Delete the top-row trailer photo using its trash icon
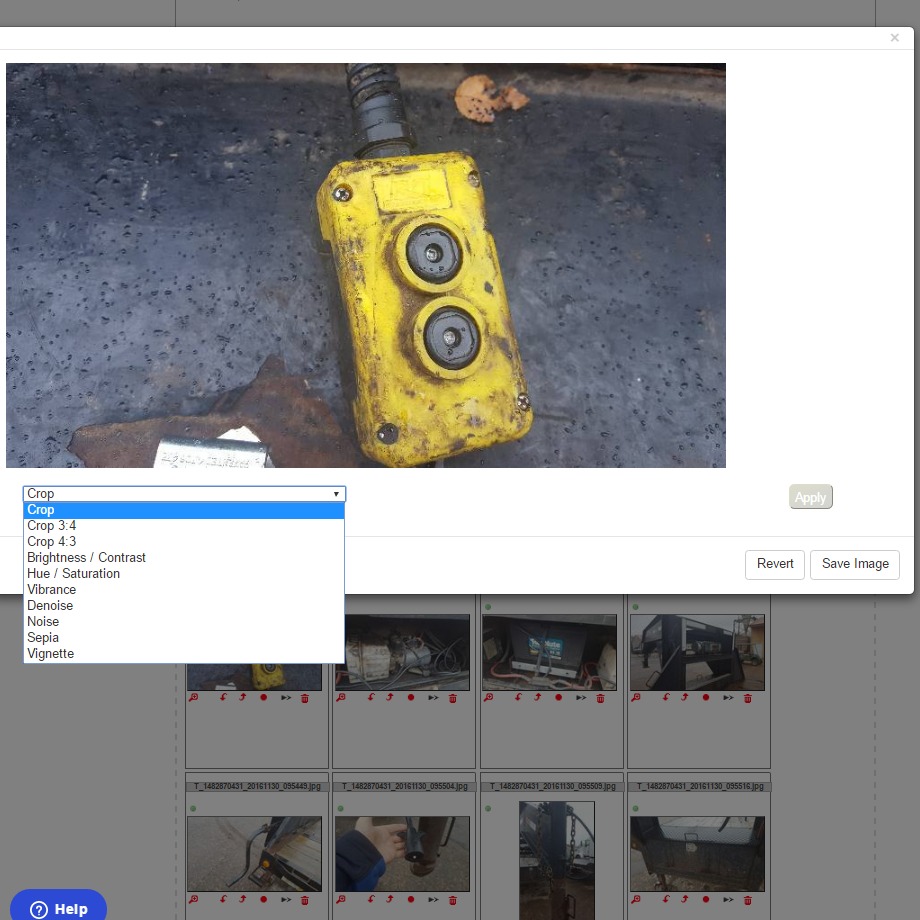This screenshot has width=920, height=920. point(748,698)
